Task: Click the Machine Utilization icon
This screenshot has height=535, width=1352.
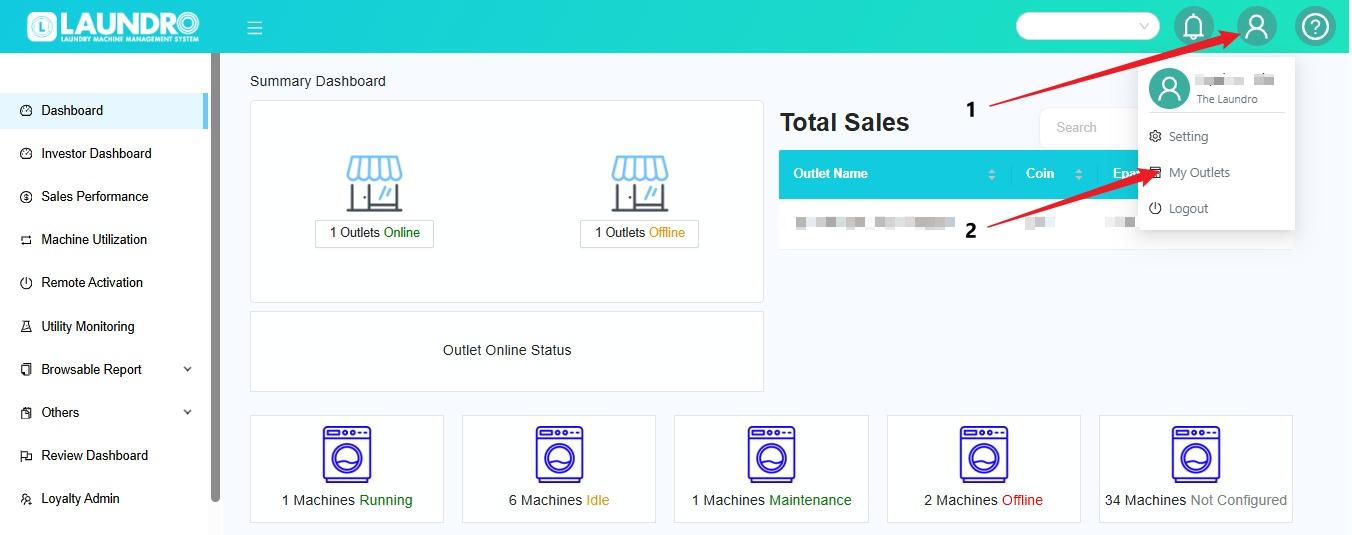Action: click(26, 240)
